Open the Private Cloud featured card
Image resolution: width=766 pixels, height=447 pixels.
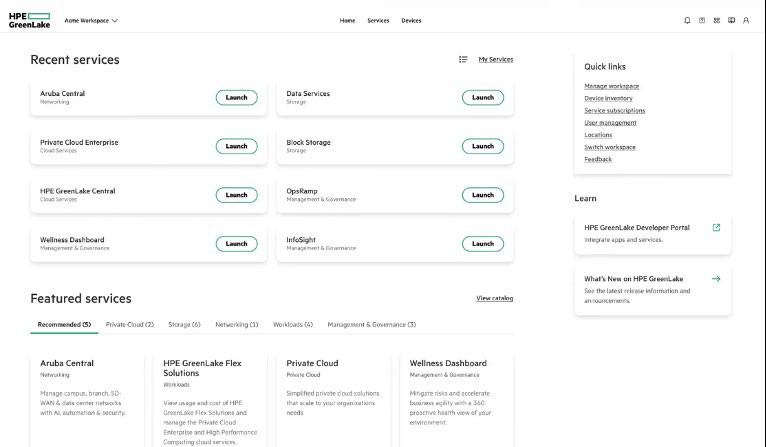click(333, 401)
